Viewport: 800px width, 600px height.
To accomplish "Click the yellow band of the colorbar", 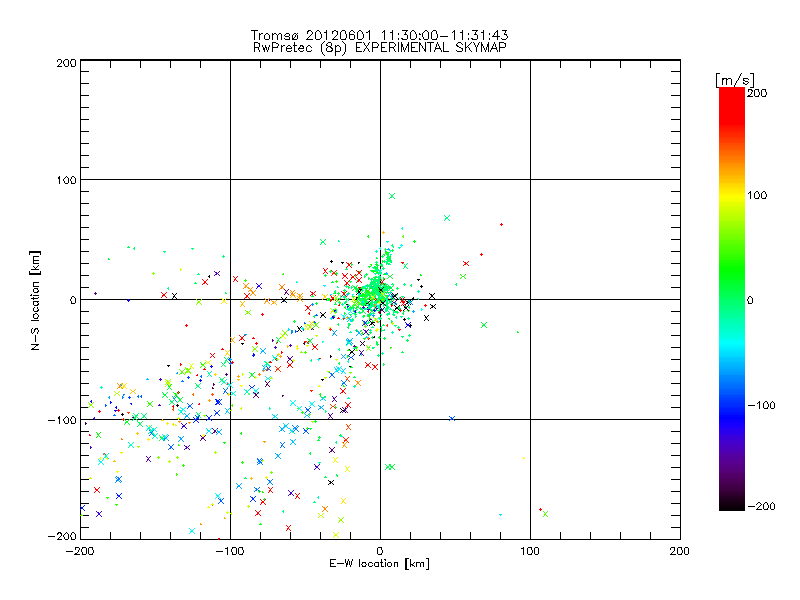I will coord(732,195).
